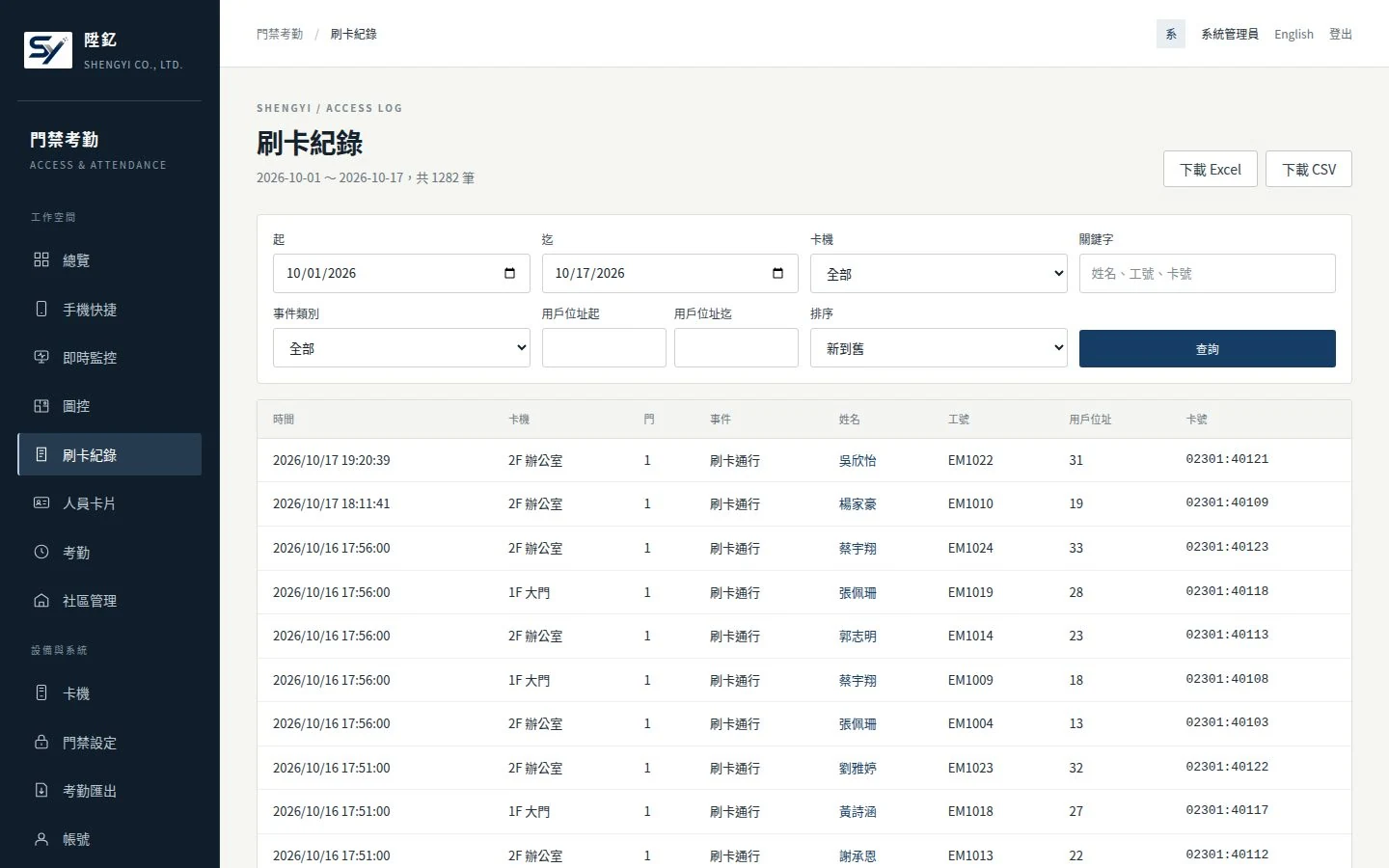
Task: Switch language with the English link
Action: click(1294, 34)
